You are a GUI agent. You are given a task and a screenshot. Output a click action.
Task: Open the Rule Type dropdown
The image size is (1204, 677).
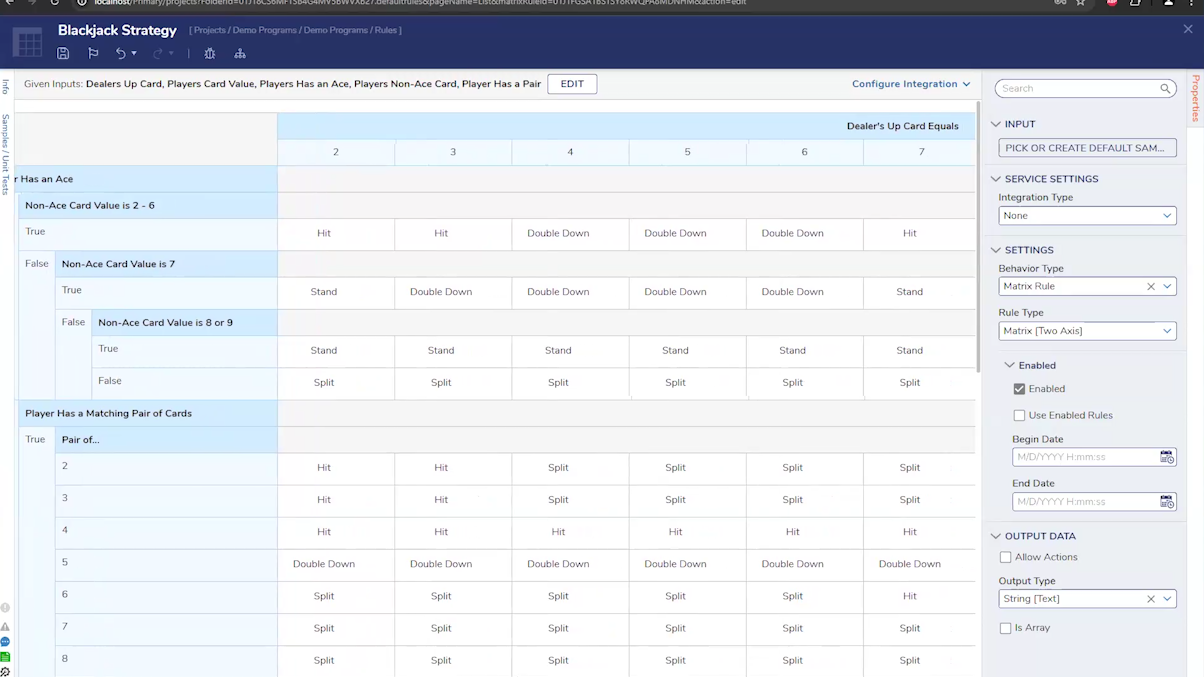pyautogui.click(x=1086, y=331)
